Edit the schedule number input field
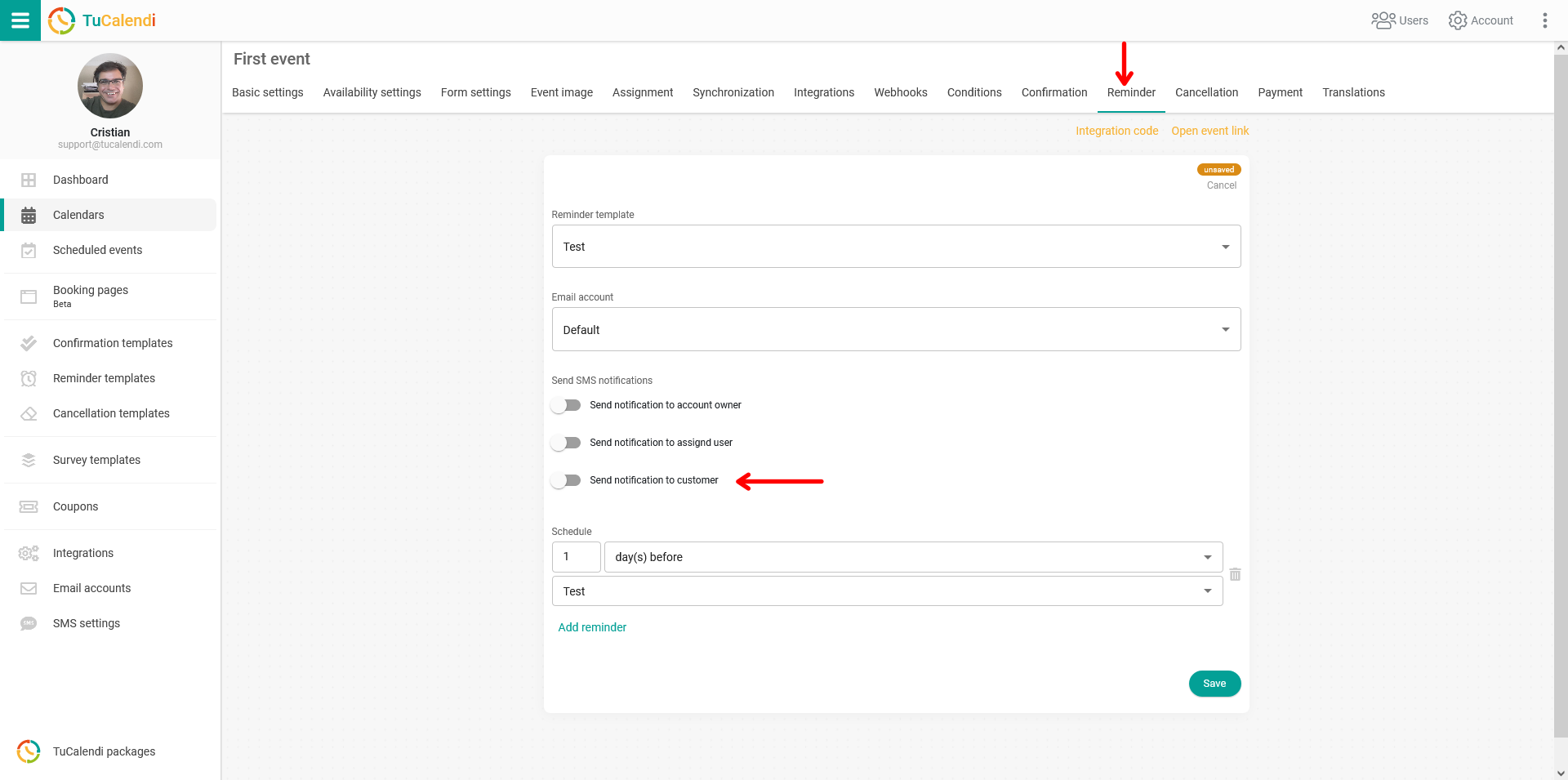This screenshot has width=1568, height=780. 576,556
